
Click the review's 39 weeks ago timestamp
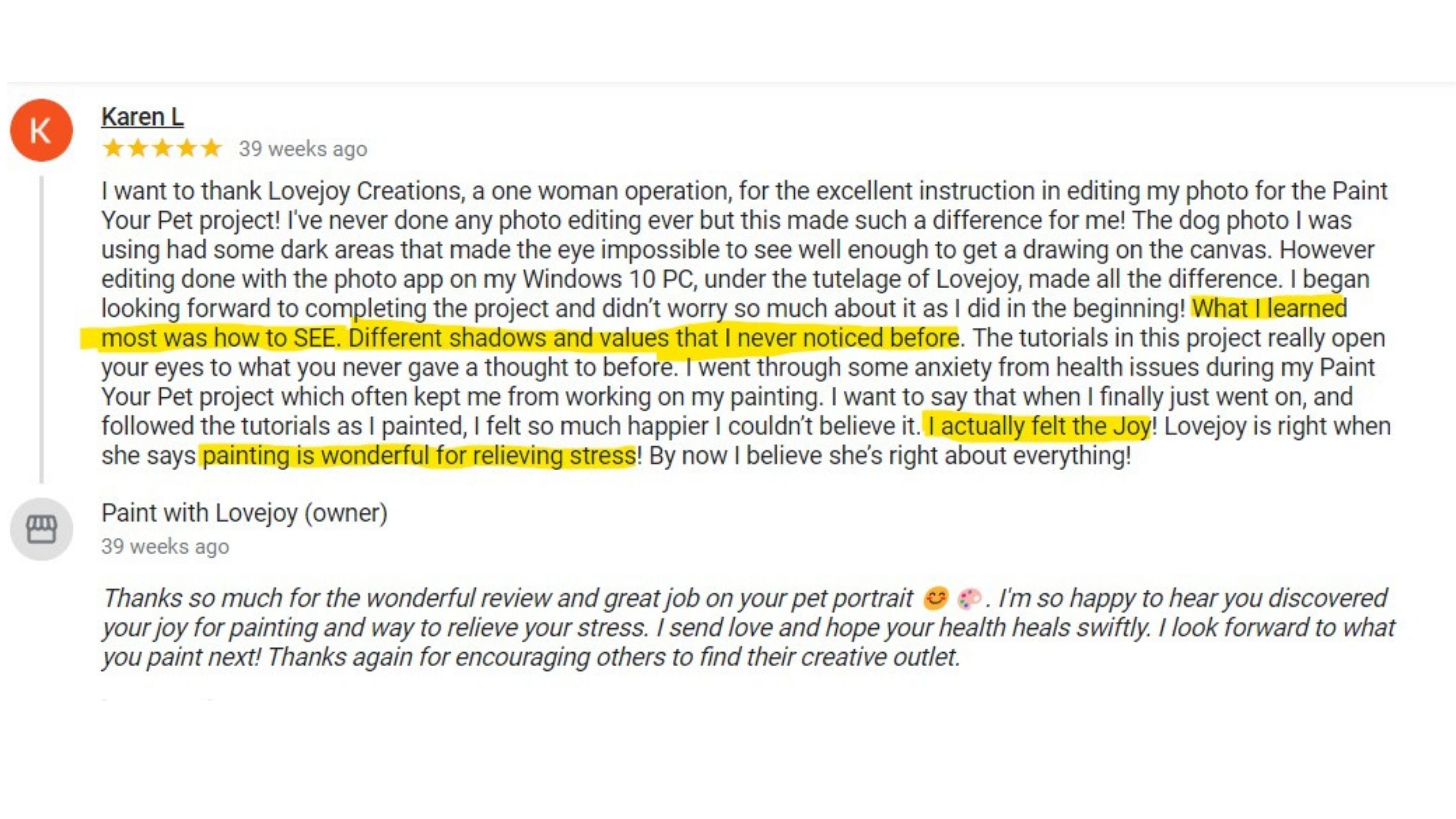tap(303, 149)
